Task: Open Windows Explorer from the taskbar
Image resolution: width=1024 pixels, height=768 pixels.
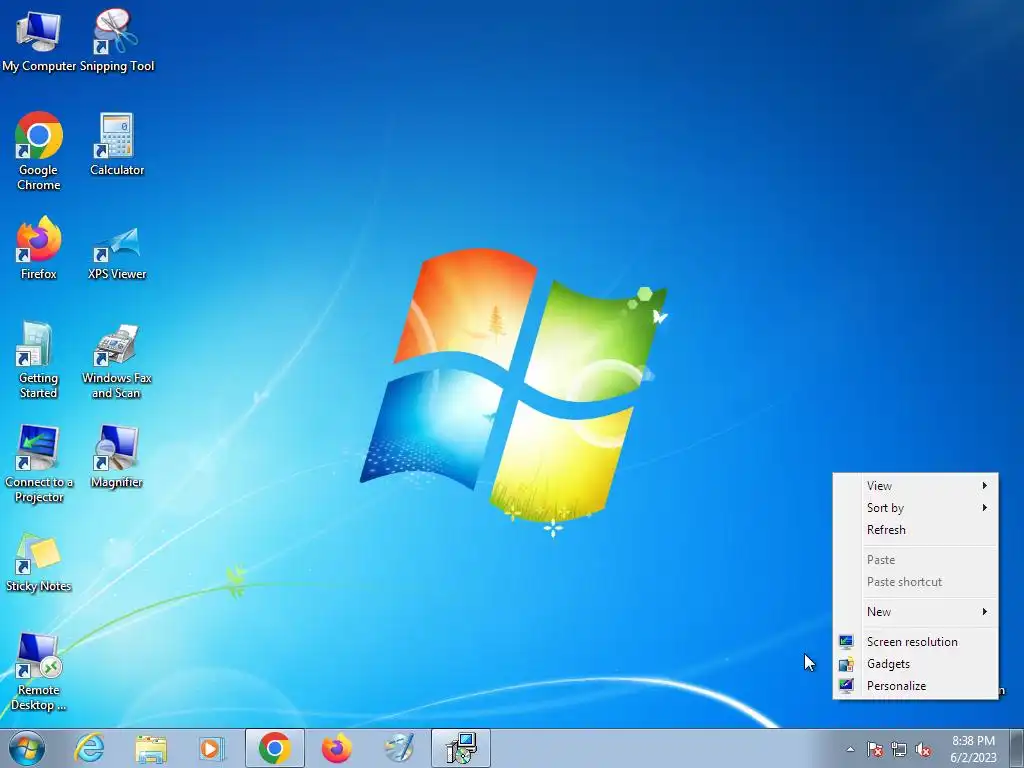Action: coord(151,748)
